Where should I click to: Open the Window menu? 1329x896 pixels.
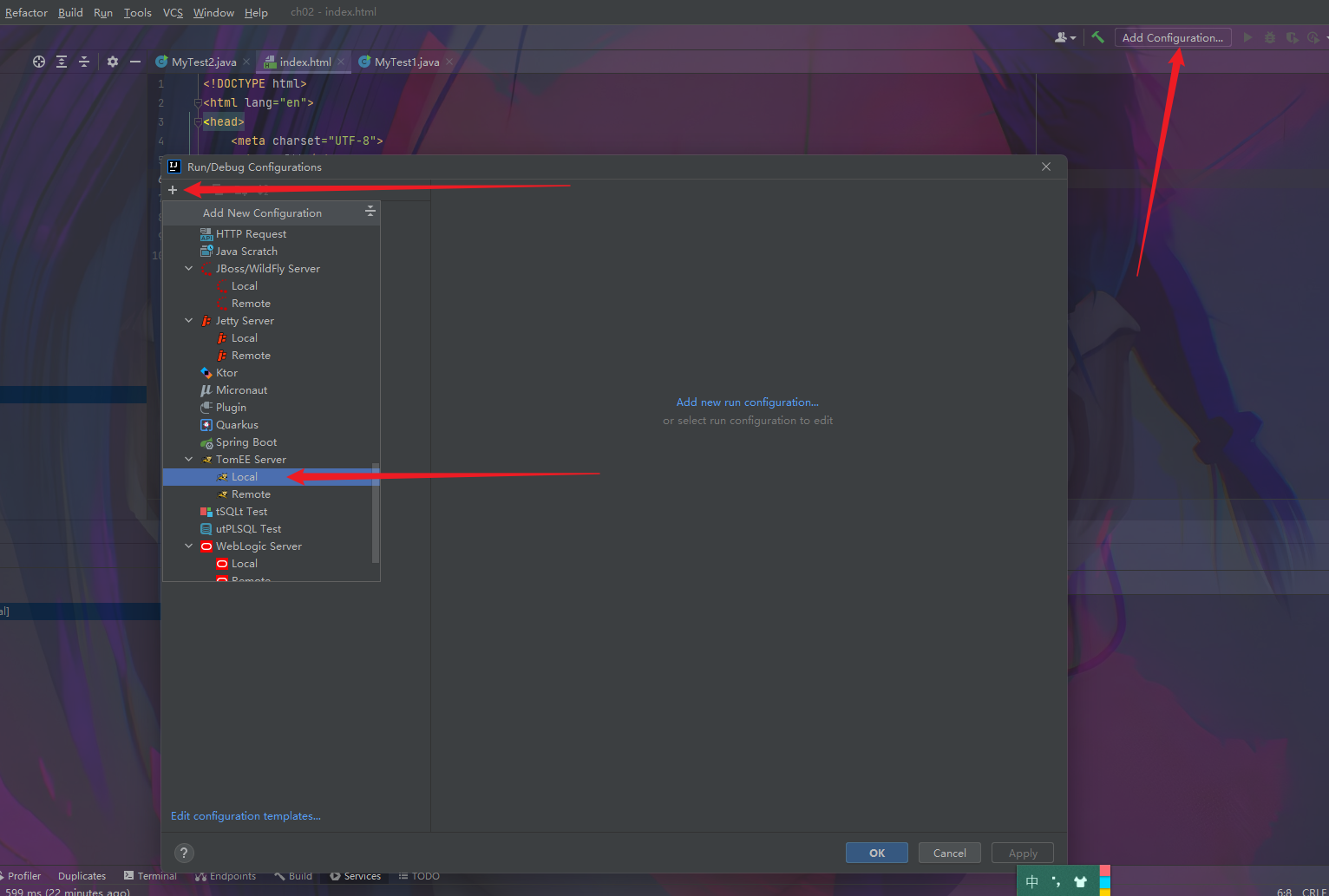point(213,12)
